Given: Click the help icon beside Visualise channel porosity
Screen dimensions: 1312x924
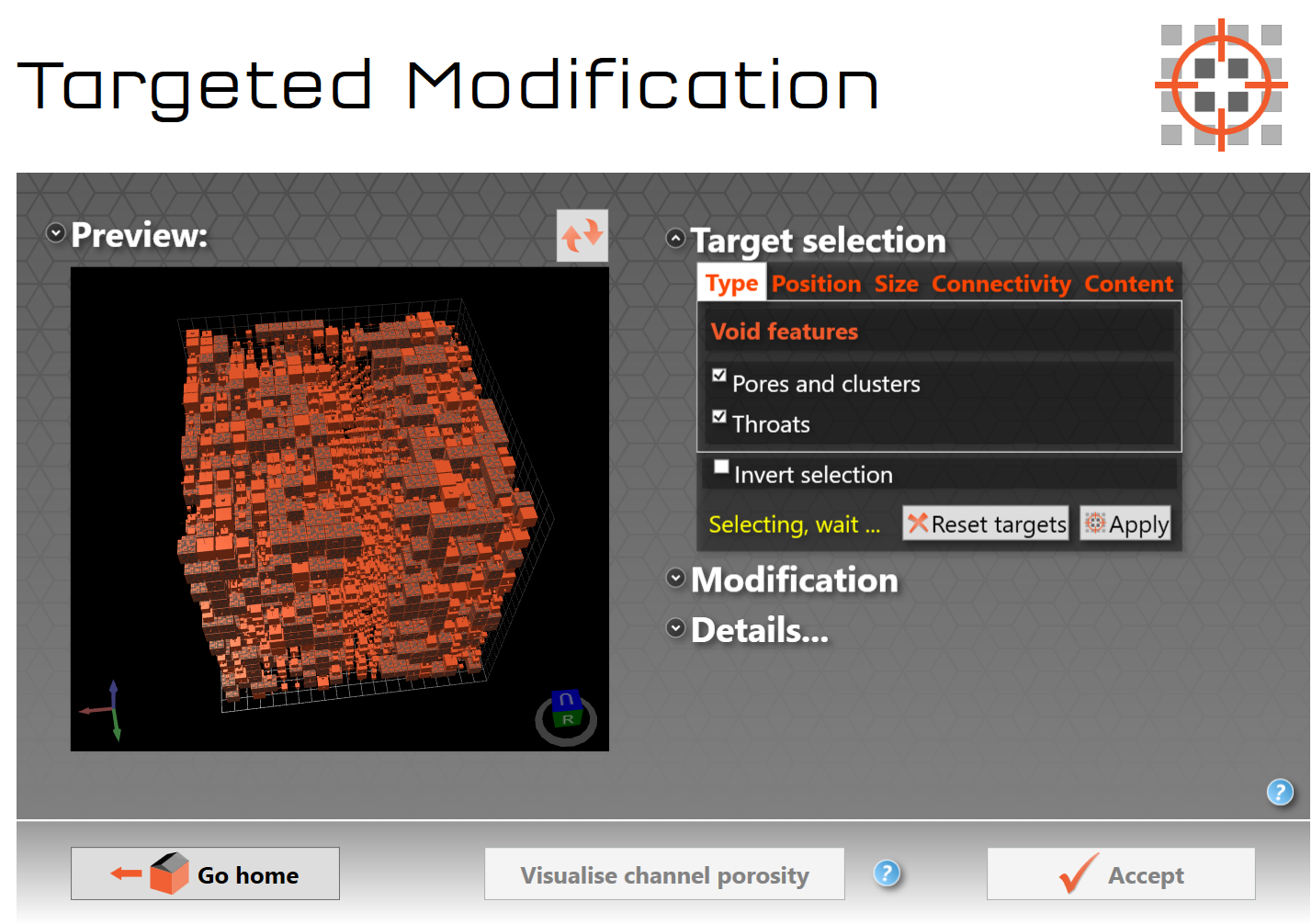Looking at the screenshot, I should [887, 873].
